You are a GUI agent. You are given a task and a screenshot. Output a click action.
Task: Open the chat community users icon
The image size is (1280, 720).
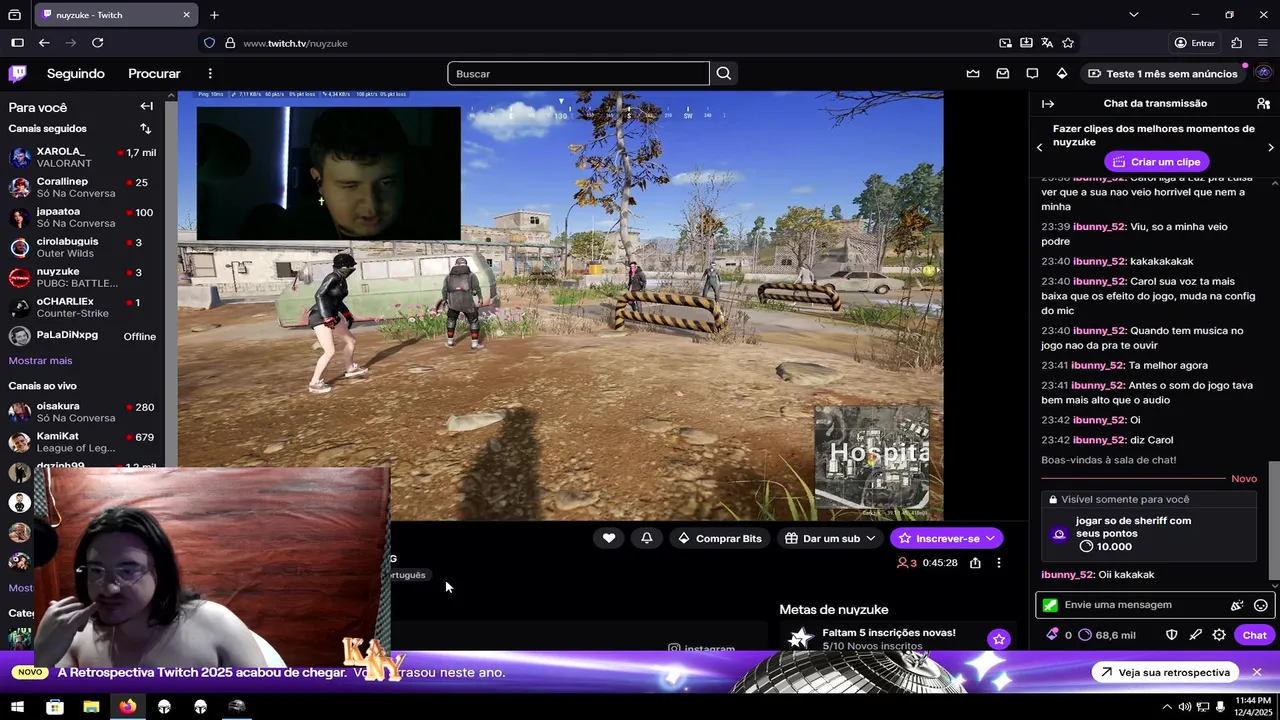pos(1263,103)
